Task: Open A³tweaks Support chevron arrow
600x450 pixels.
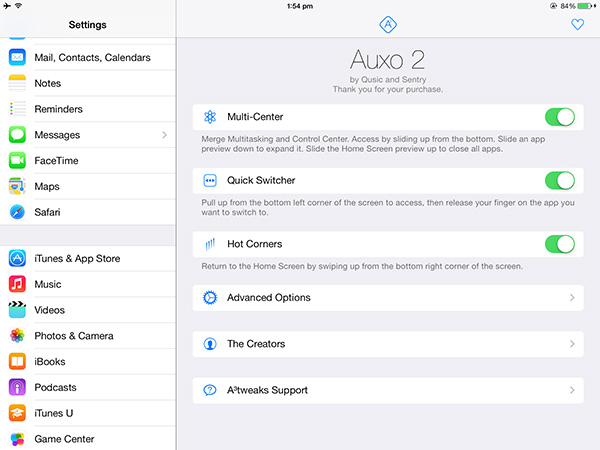Action: 572,390
